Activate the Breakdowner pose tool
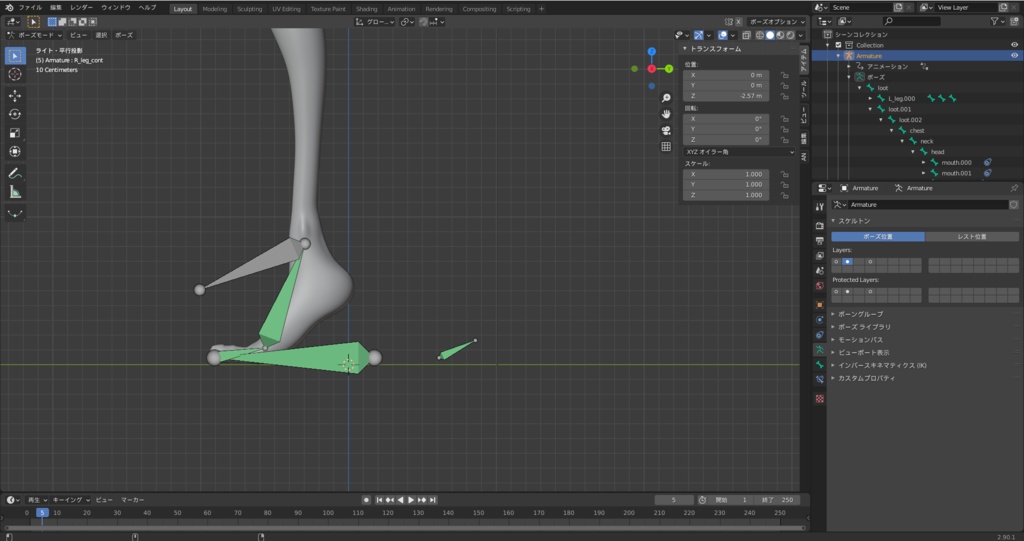Image resolution: width=1024 pixels, height=541 pixels. [x=15, y=214]
